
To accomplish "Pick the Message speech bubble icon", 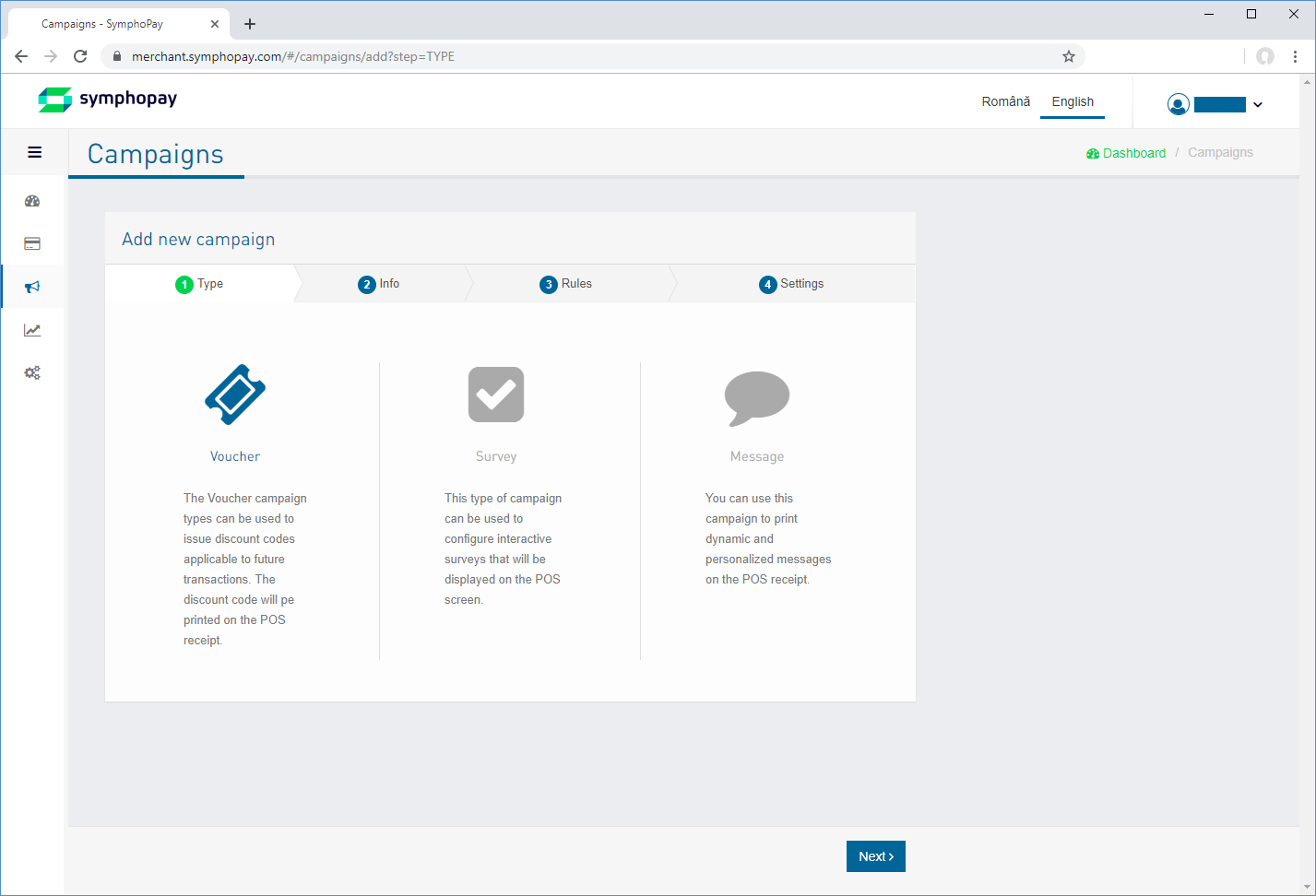I will (x=756, y=397).
